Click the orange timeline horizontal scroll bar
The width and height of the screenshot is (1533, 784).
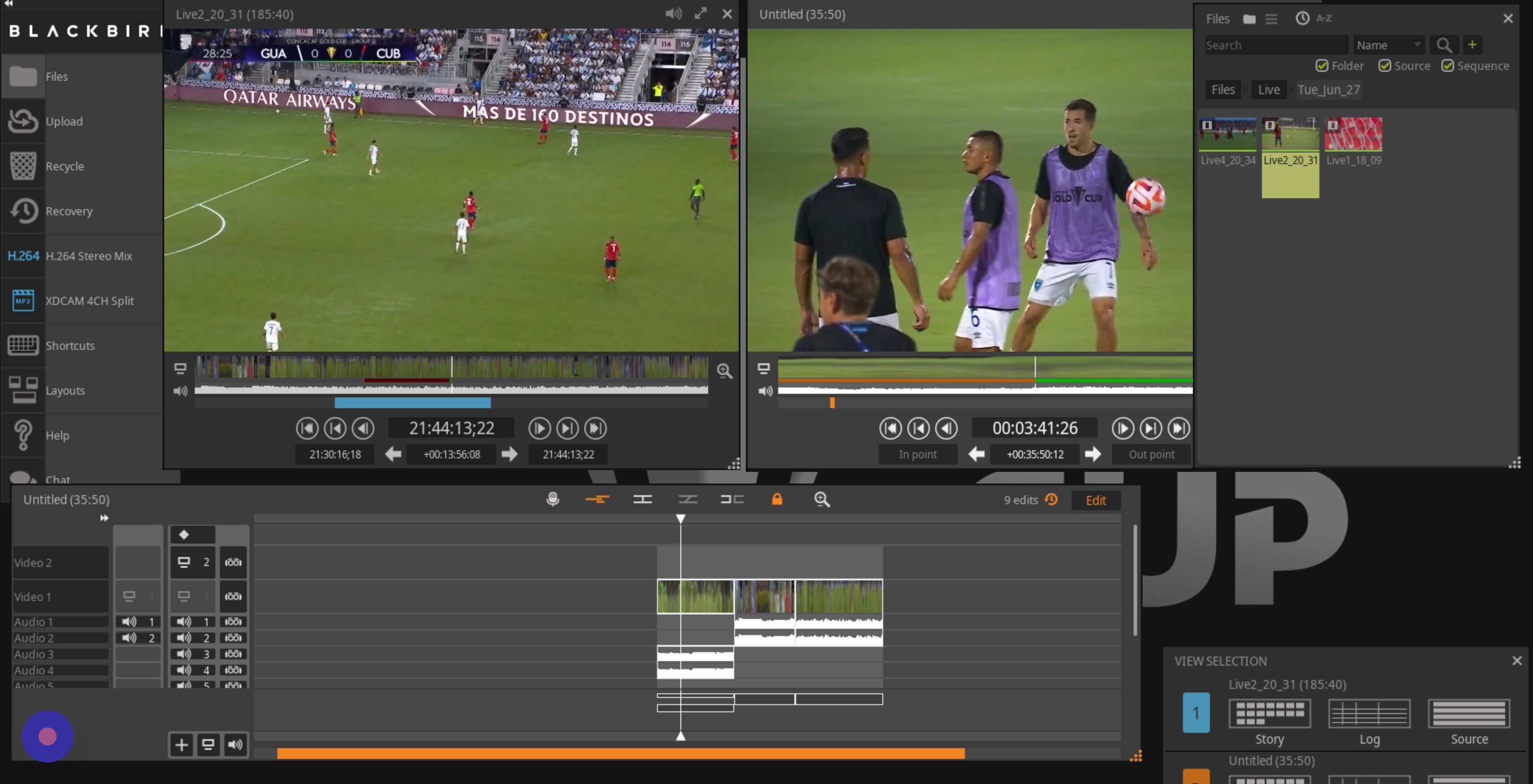click(x=620, y=754)
